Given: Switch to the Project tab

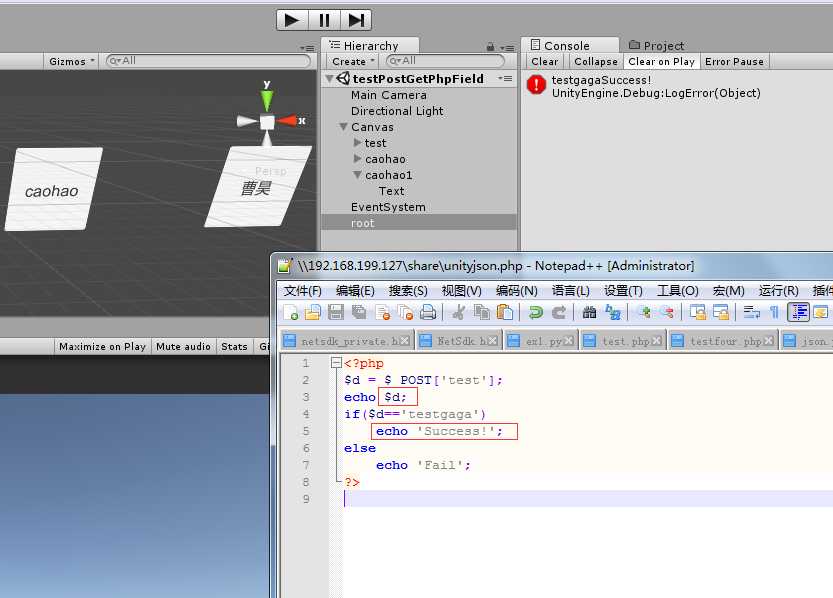Looking at the screenshot, I should click(x=657, y=46).
